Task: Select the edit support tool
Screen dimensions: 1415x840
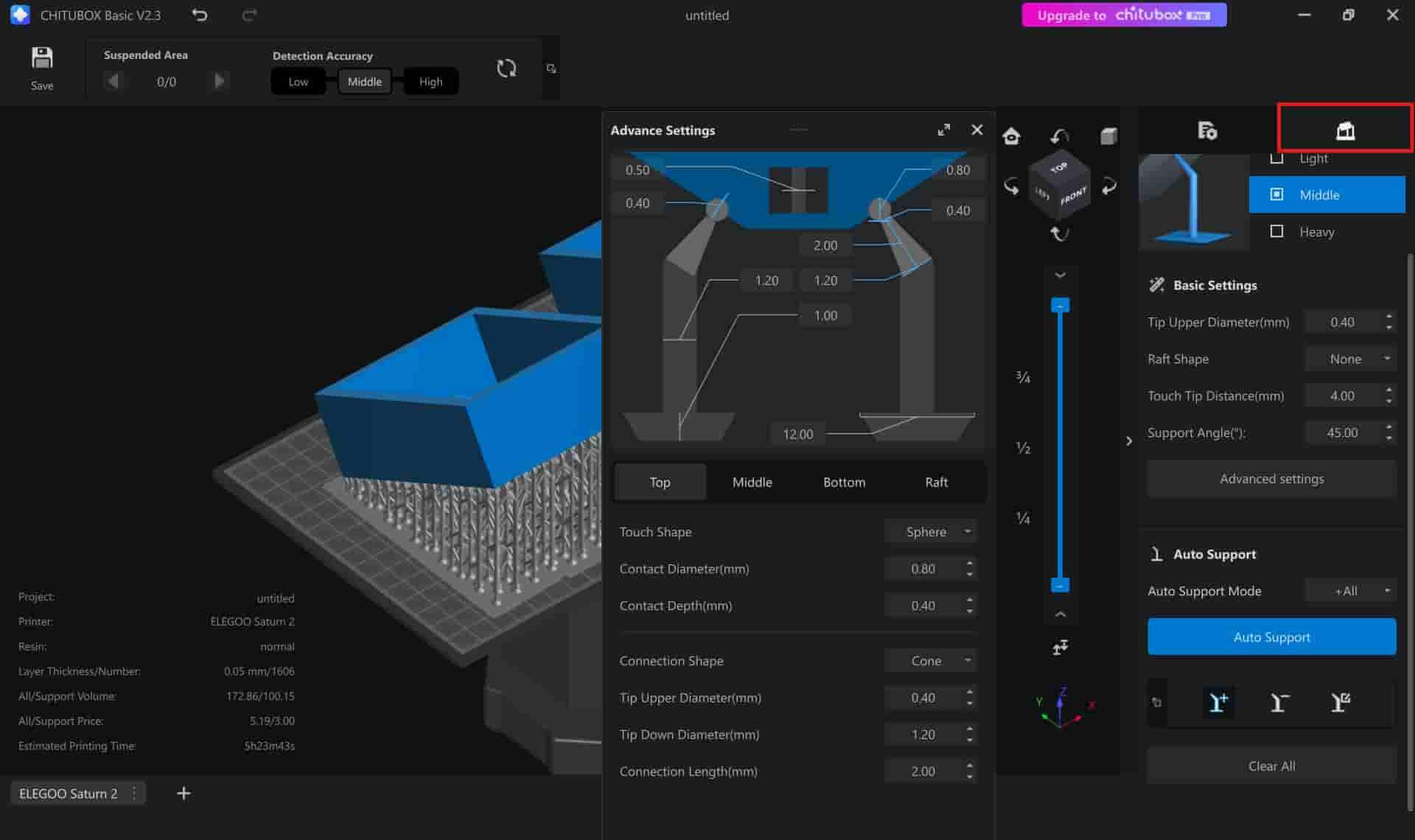Action: pos(1341,702)
